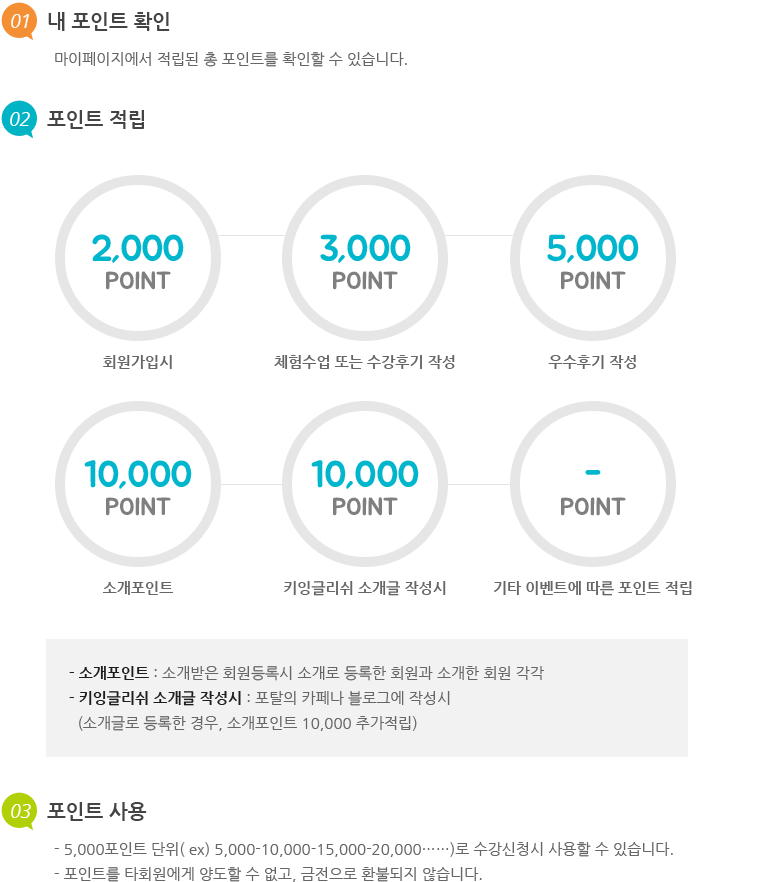Click the 체험수업 또는 수강후기 작성 caption

click(x=364, y=362)
